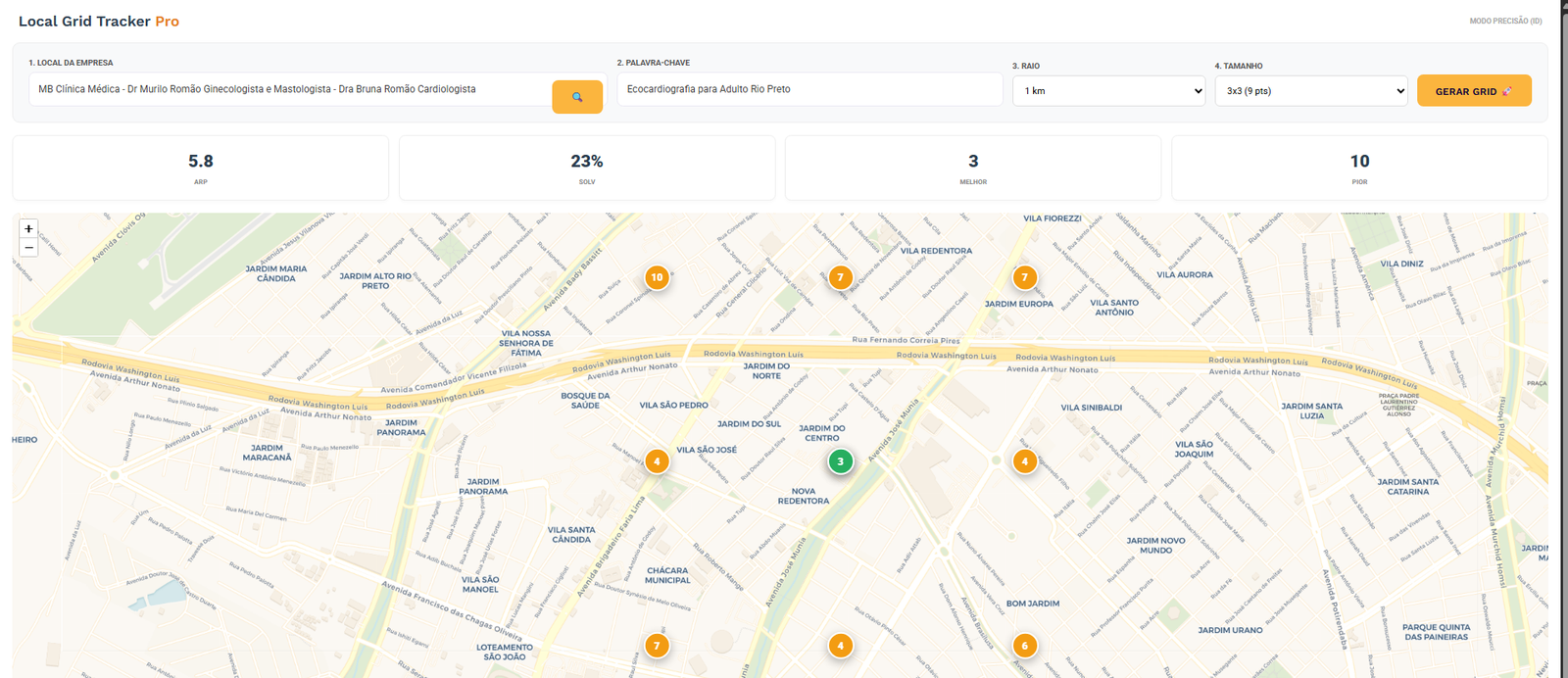Click rank 4 marker near Vila São José
The image size is (1568, 678).
[x=657, y=461]
